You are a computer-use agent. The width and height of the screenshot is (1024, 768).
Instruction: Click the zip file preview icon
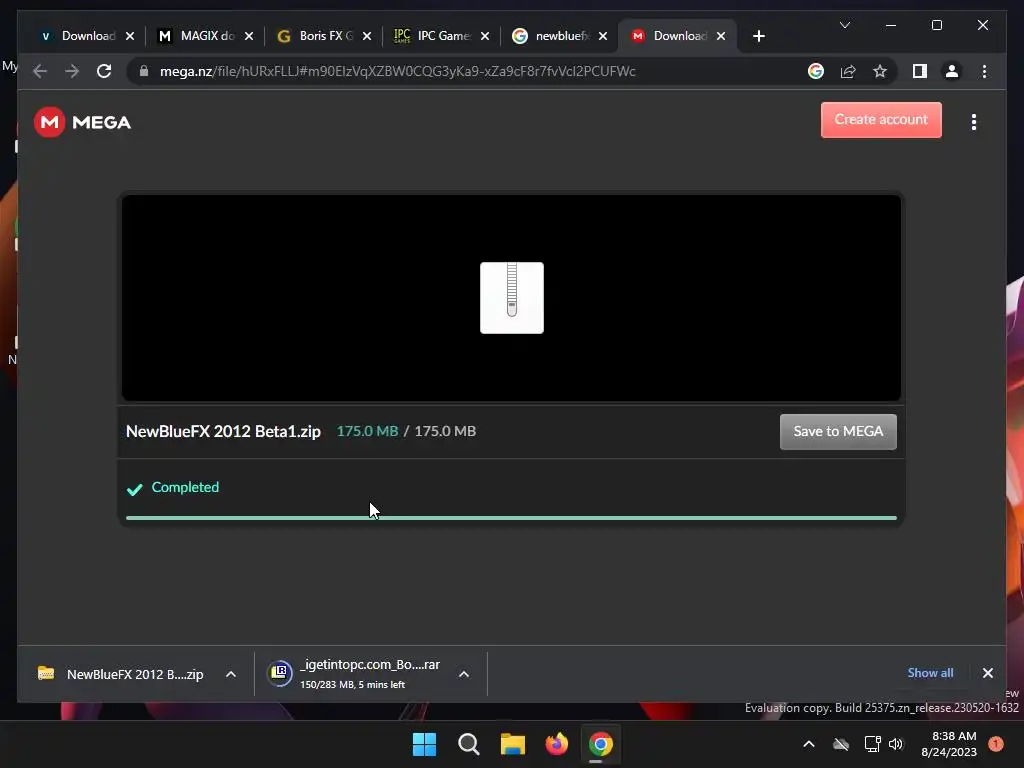click(x=511, y=298)
